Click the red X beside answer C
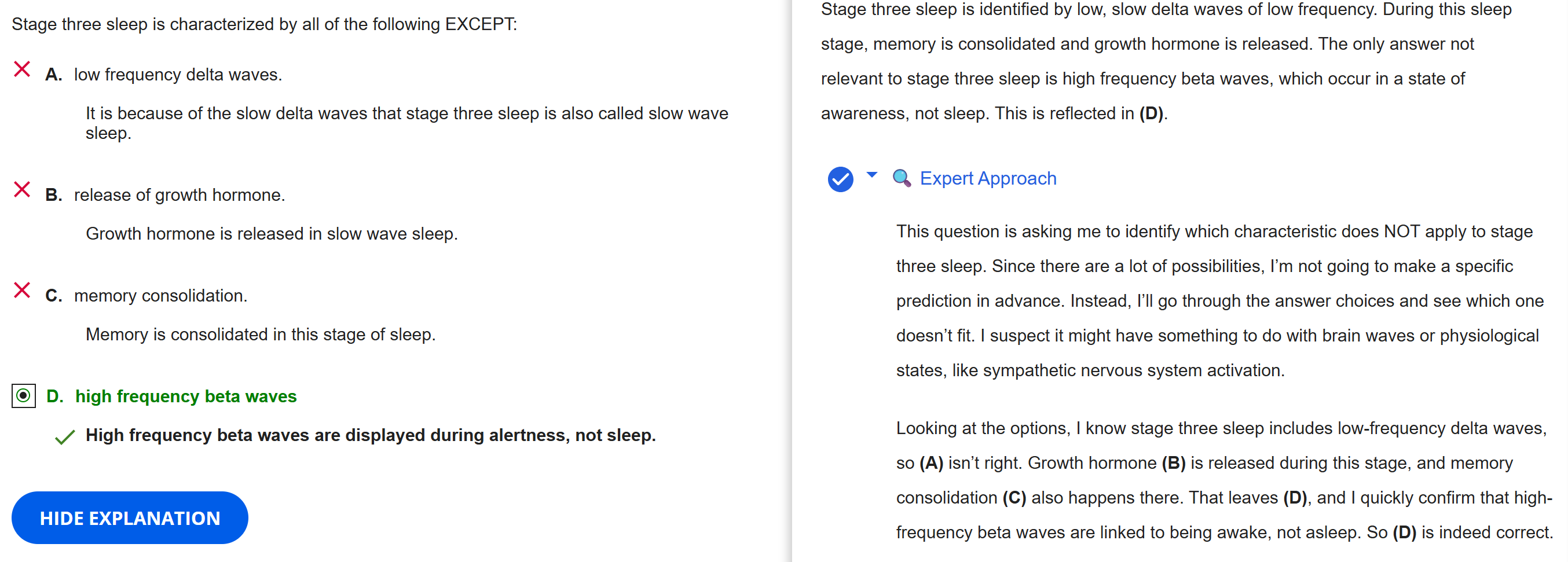Screen dimensions: 1568x562 22,290
